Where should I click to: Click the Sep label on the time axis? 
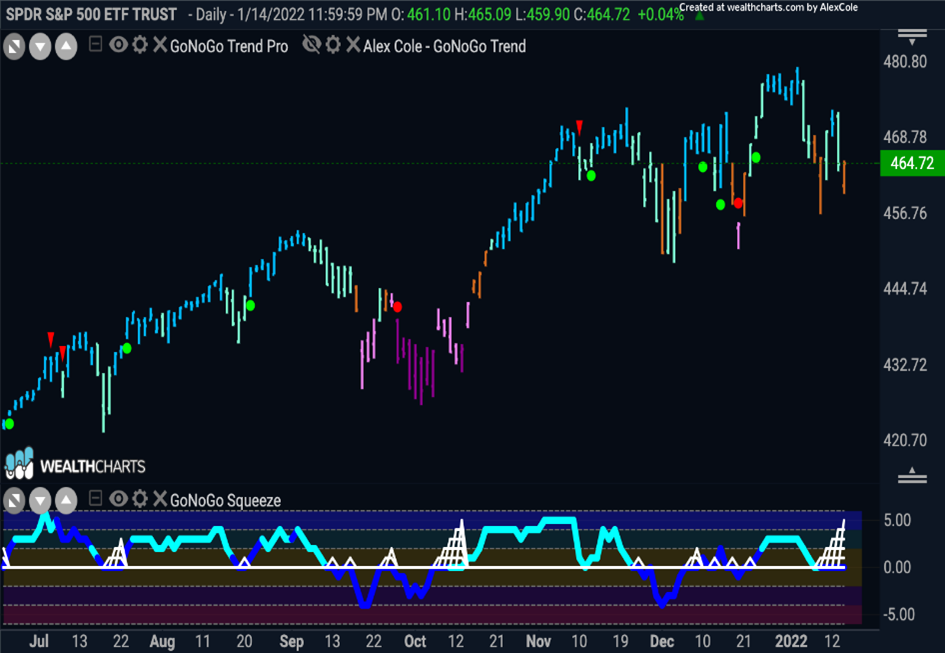[292, 641]
